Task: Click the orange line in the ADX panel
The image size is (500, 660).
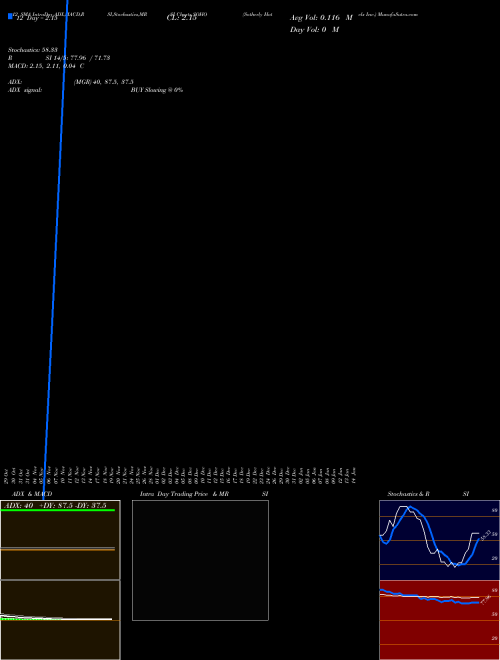Action: tap(58, 550)
